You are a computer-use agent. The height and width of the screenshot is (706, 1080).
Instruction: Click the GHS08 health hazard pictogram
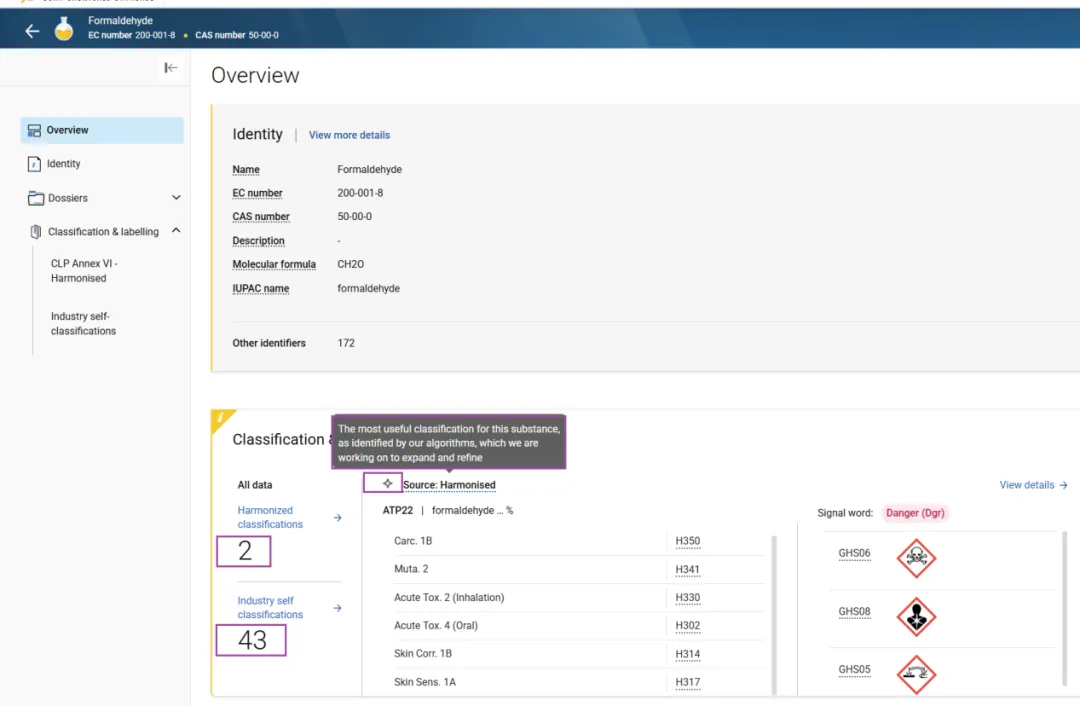point(916,616)
